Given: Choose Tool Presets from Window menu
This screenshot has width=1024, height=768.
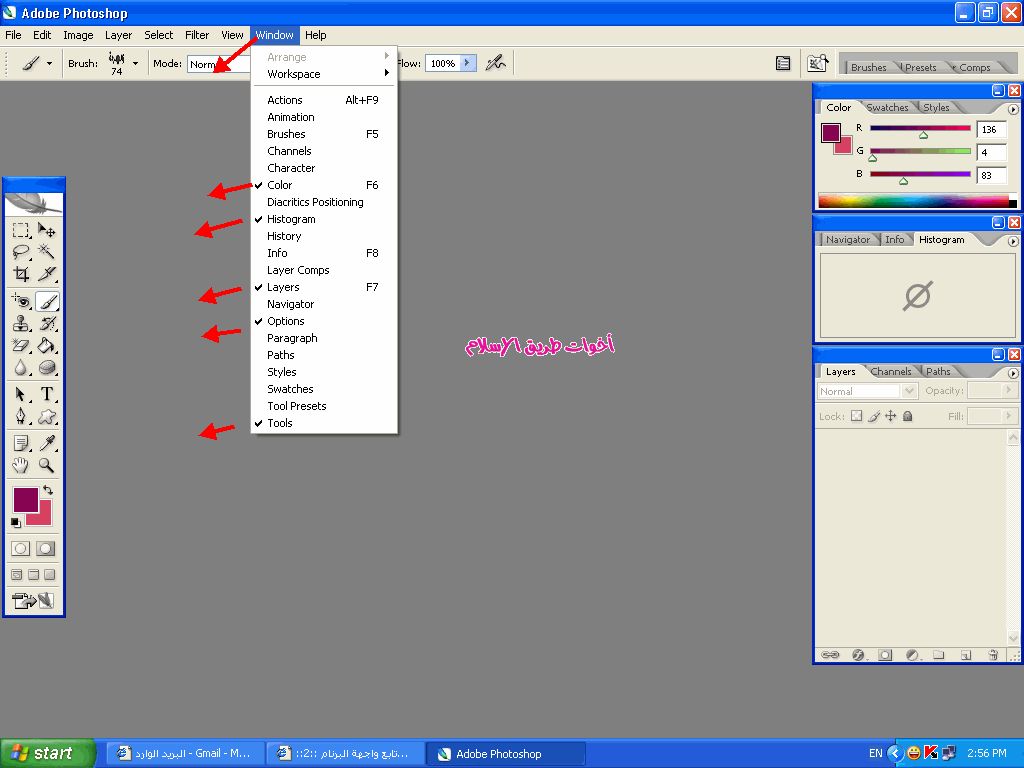Looking at the screenshot, I should [x=324, y=406].
